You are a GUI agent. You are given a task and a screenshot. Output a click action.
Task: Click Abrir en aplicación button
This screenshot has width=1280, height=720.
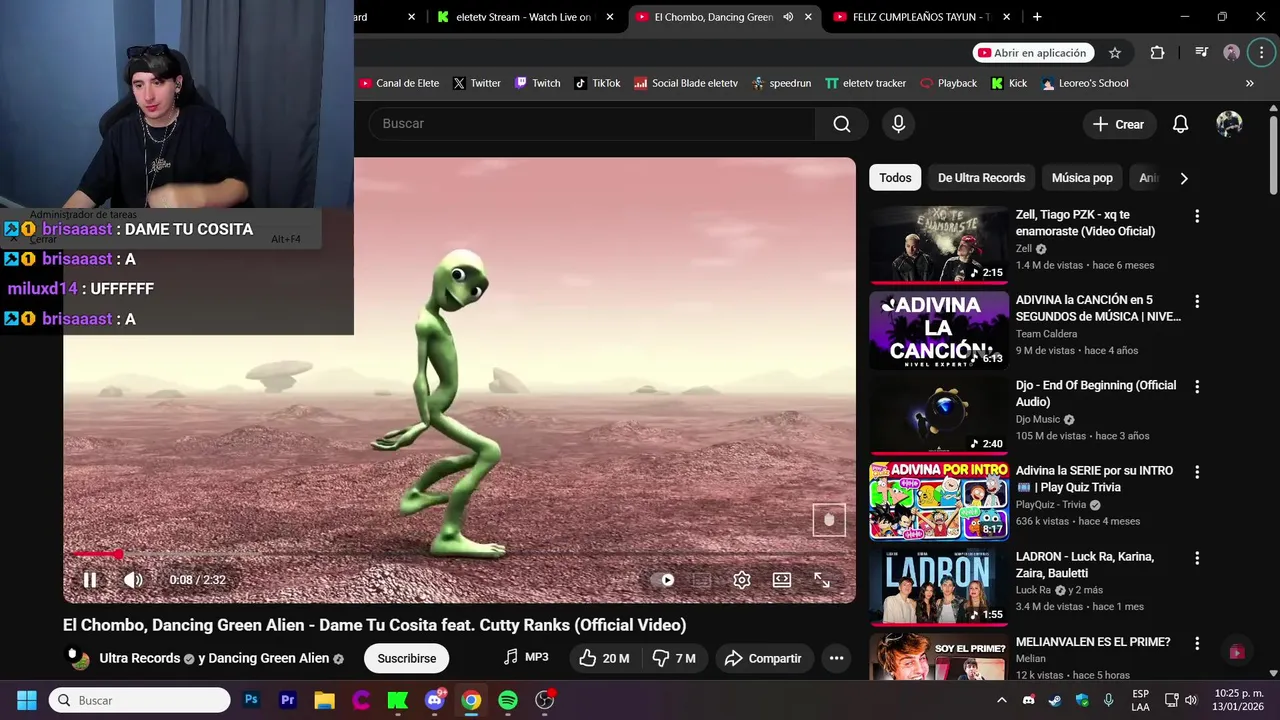coord(1033,53)
